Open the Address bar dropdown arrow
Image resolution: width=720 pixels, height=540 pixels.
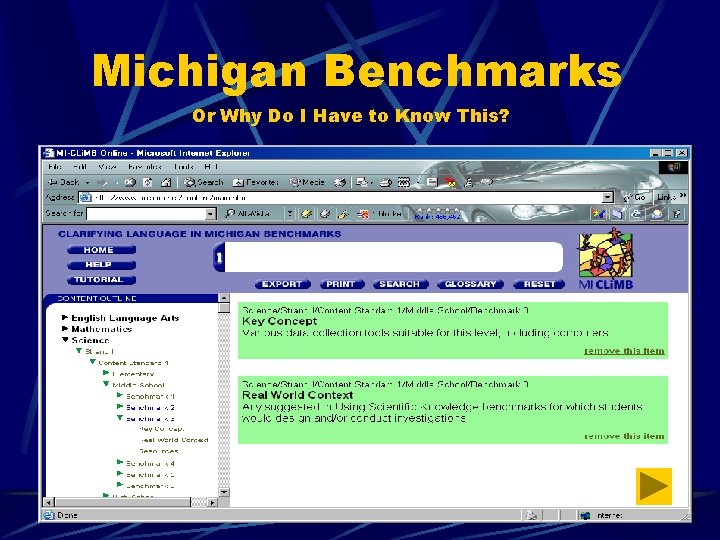(608, 197)
